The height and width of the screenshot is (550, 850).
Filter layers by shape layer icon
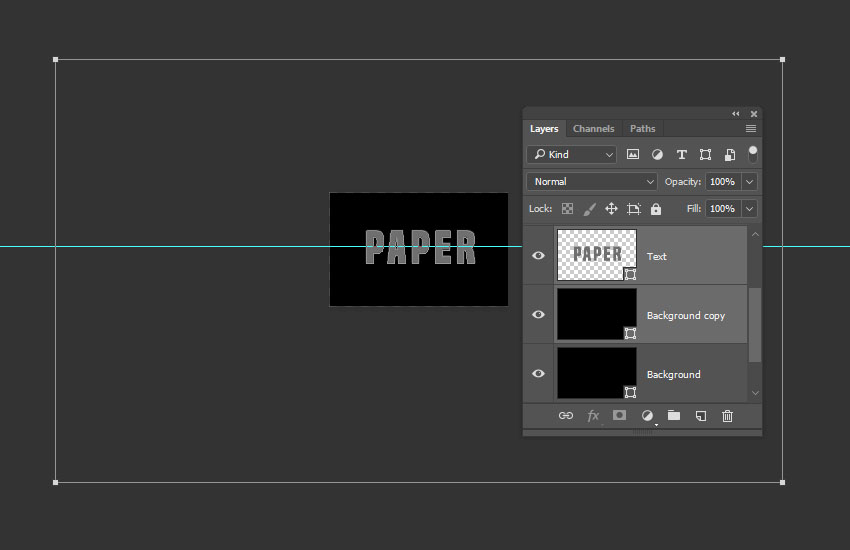pyautogui.click(x=705, y=154)
